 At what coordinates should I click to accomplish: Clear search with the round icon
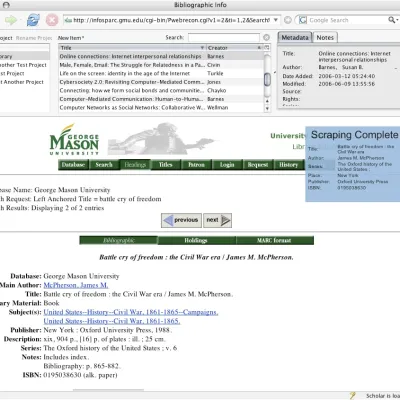coord(266,37)
